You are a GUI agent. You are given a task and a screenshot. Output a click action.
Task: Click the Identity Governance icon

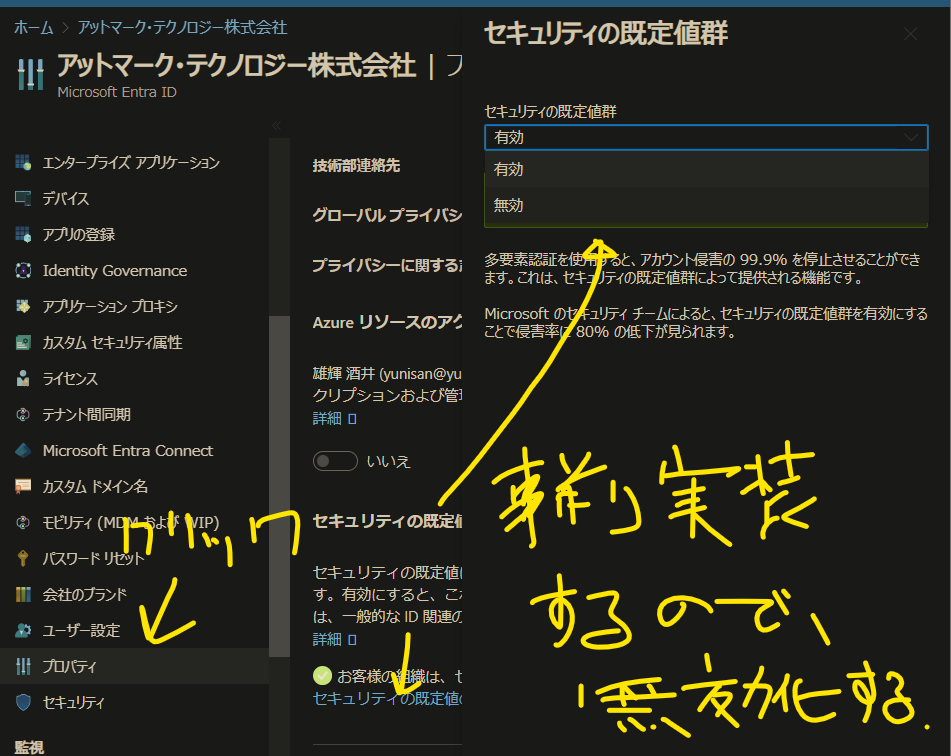click(23, 271)
